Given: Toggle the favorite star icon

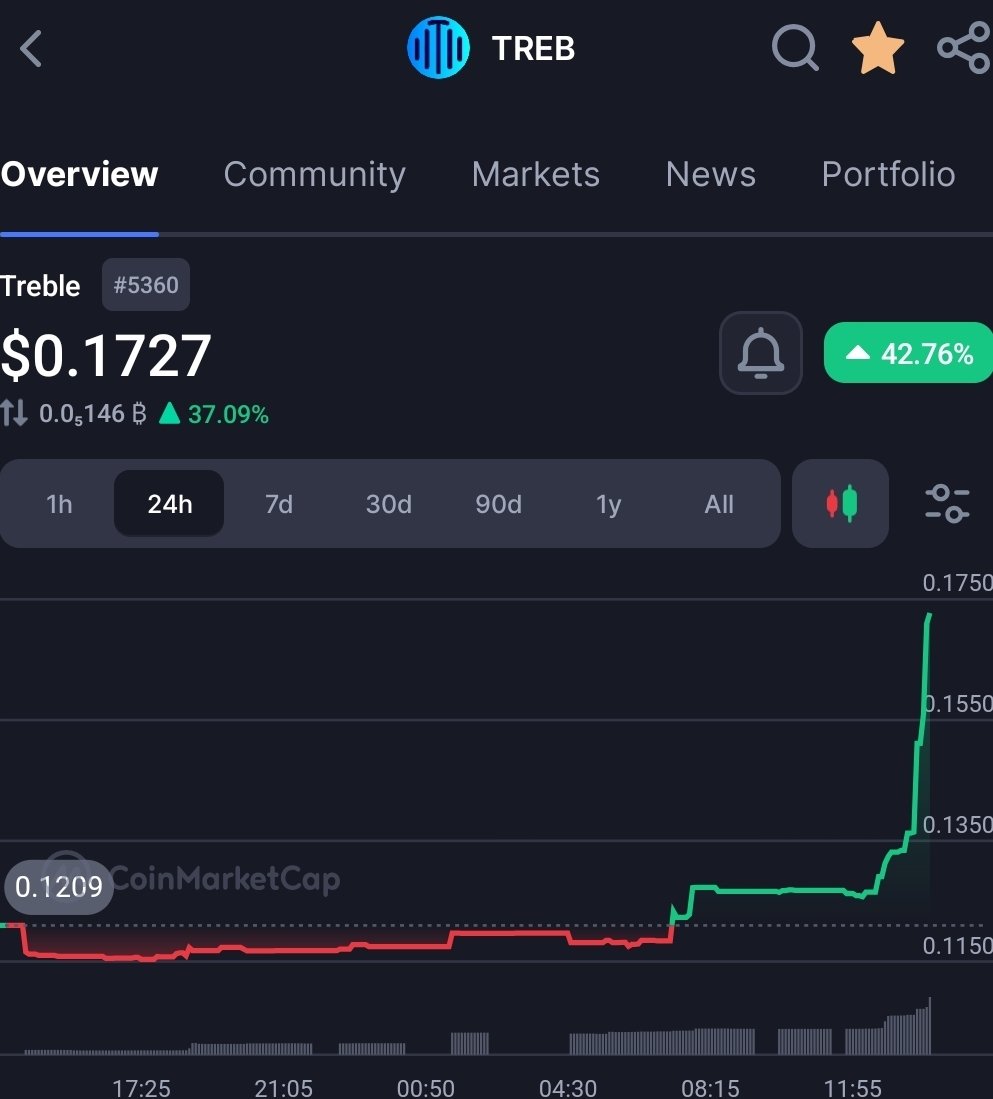Looking at the screenshot, I should (877, 48).
